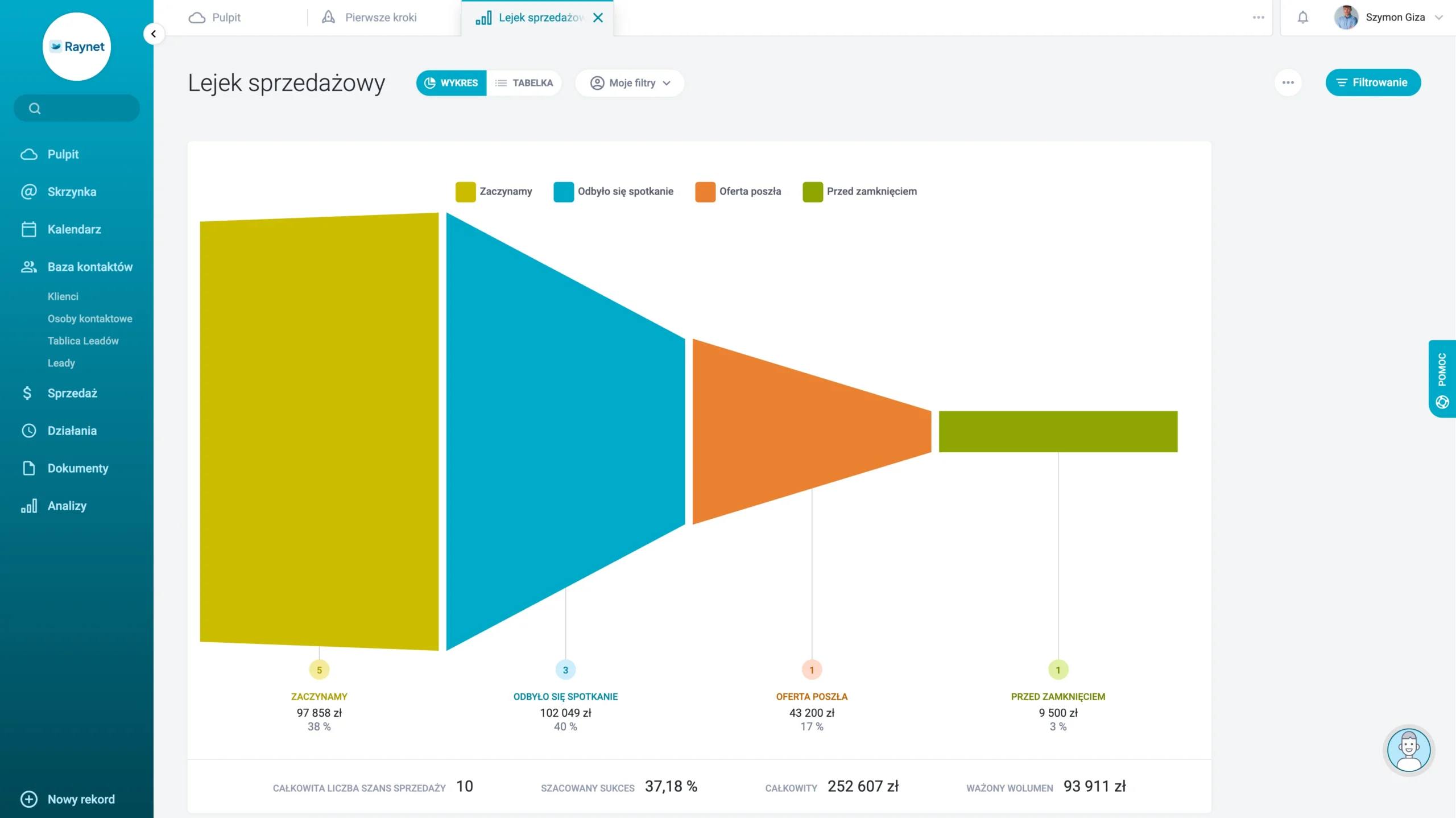1456x818 pixels.
Task: Click the Pulpit cloud icon in sidebar
Action: [29, 154]
